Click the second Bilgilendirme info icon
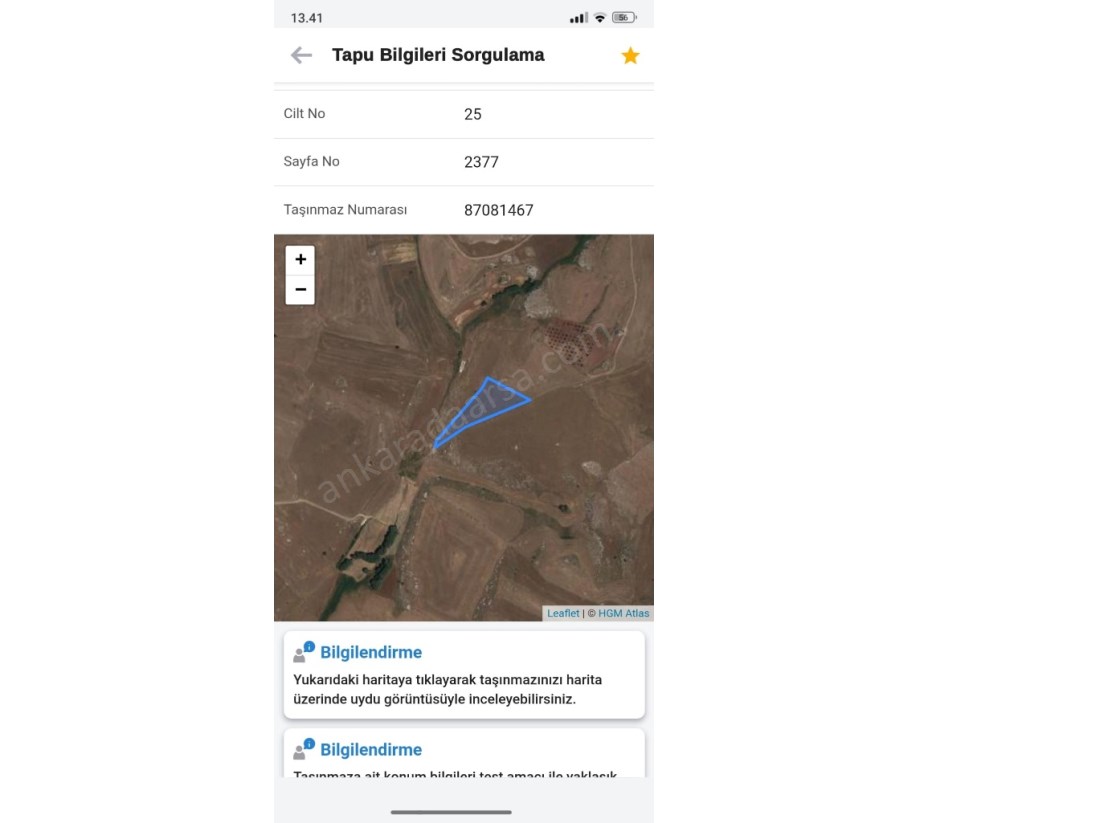Screen dimensions: 1097x823 (304, 750)
